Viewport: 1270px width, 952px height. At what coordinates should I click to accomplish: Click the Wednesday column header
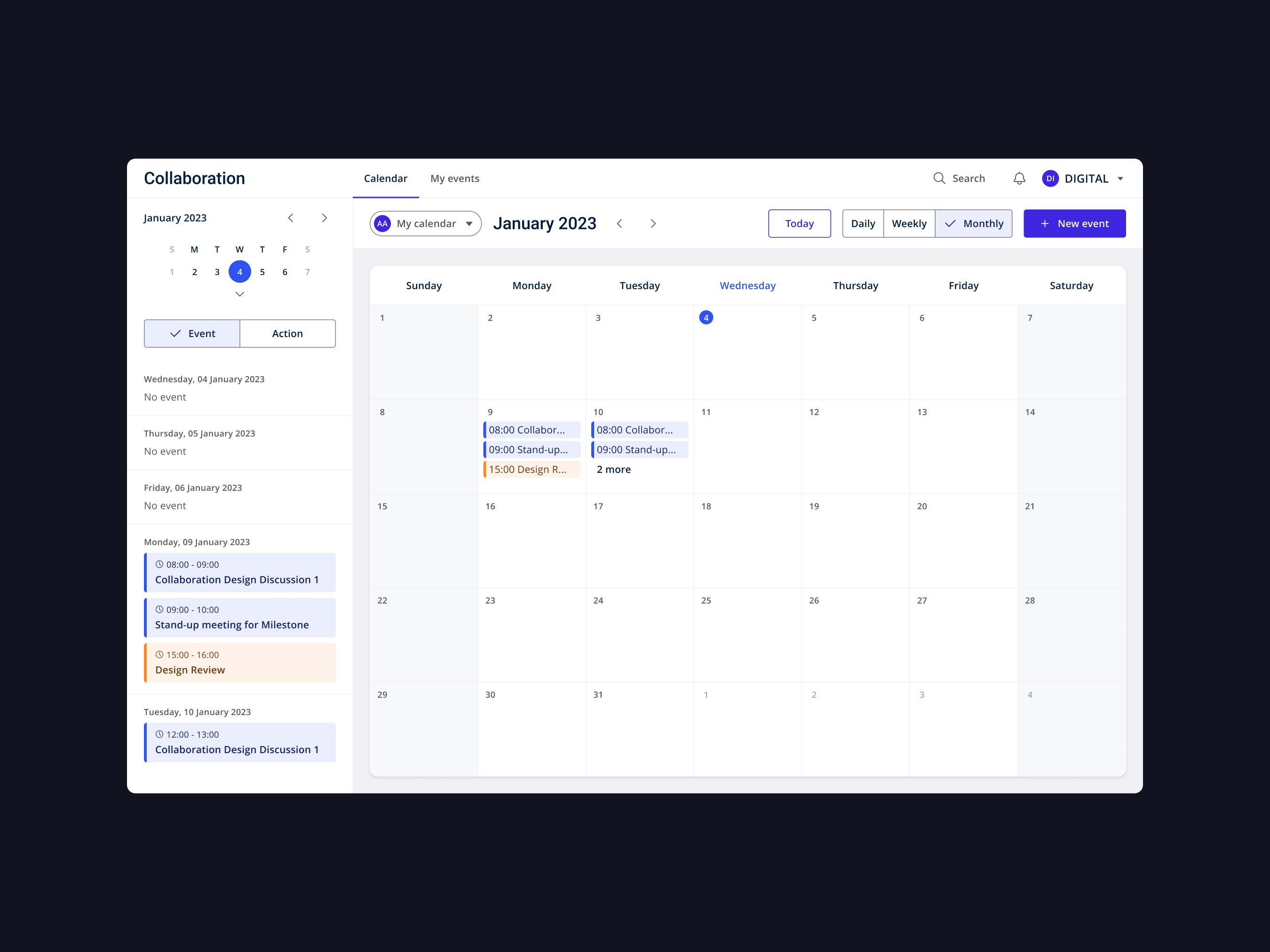(747, 286)
